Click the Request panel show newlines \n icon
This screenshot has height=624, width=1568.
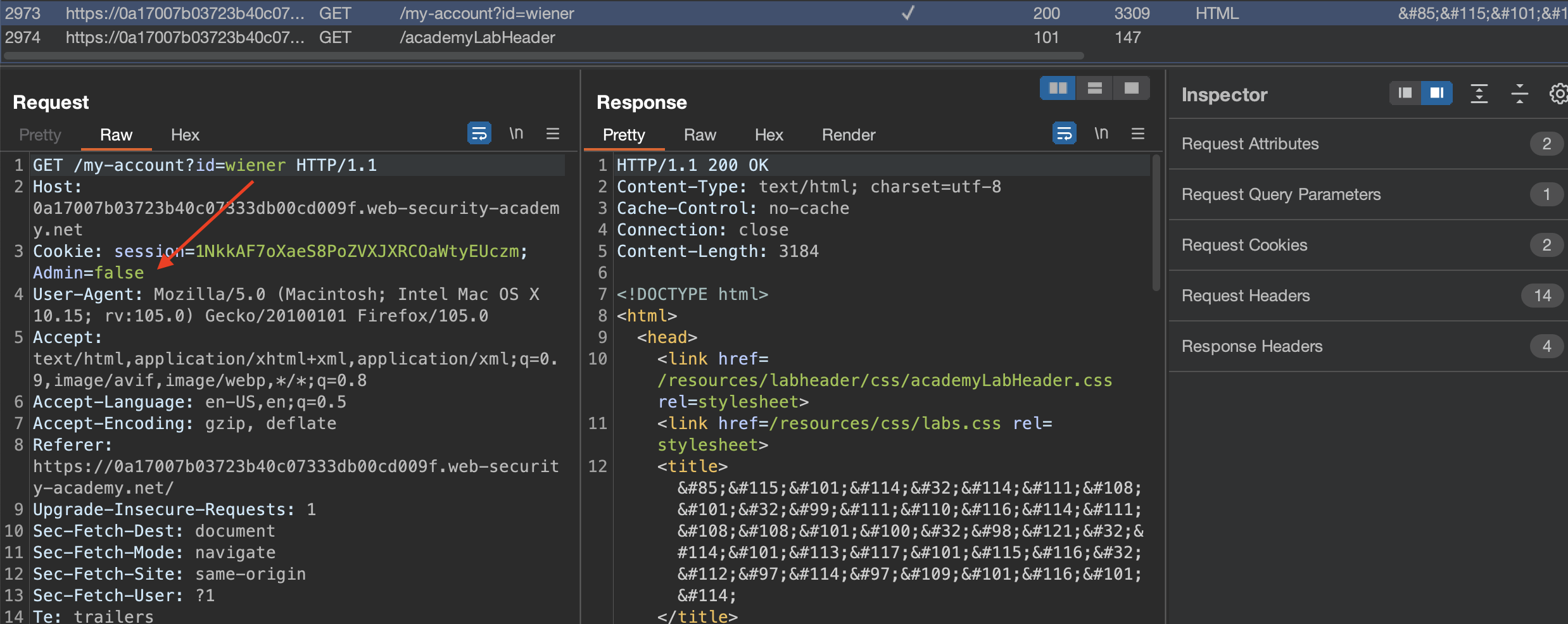point(516,134)
